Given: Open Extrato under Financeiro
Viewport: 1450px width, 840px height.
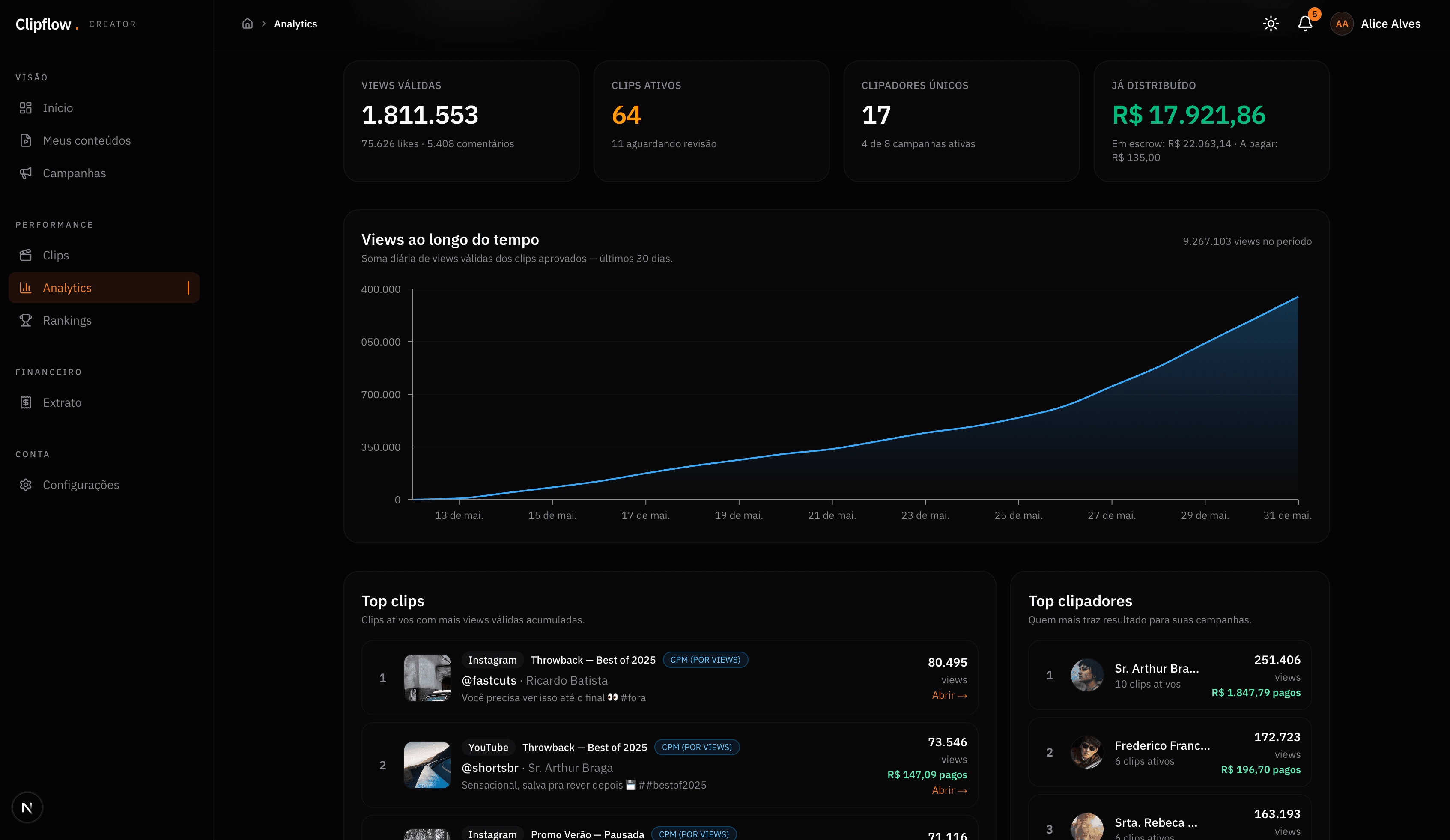Looking at the screenshot, I should (x=104, y=403).
